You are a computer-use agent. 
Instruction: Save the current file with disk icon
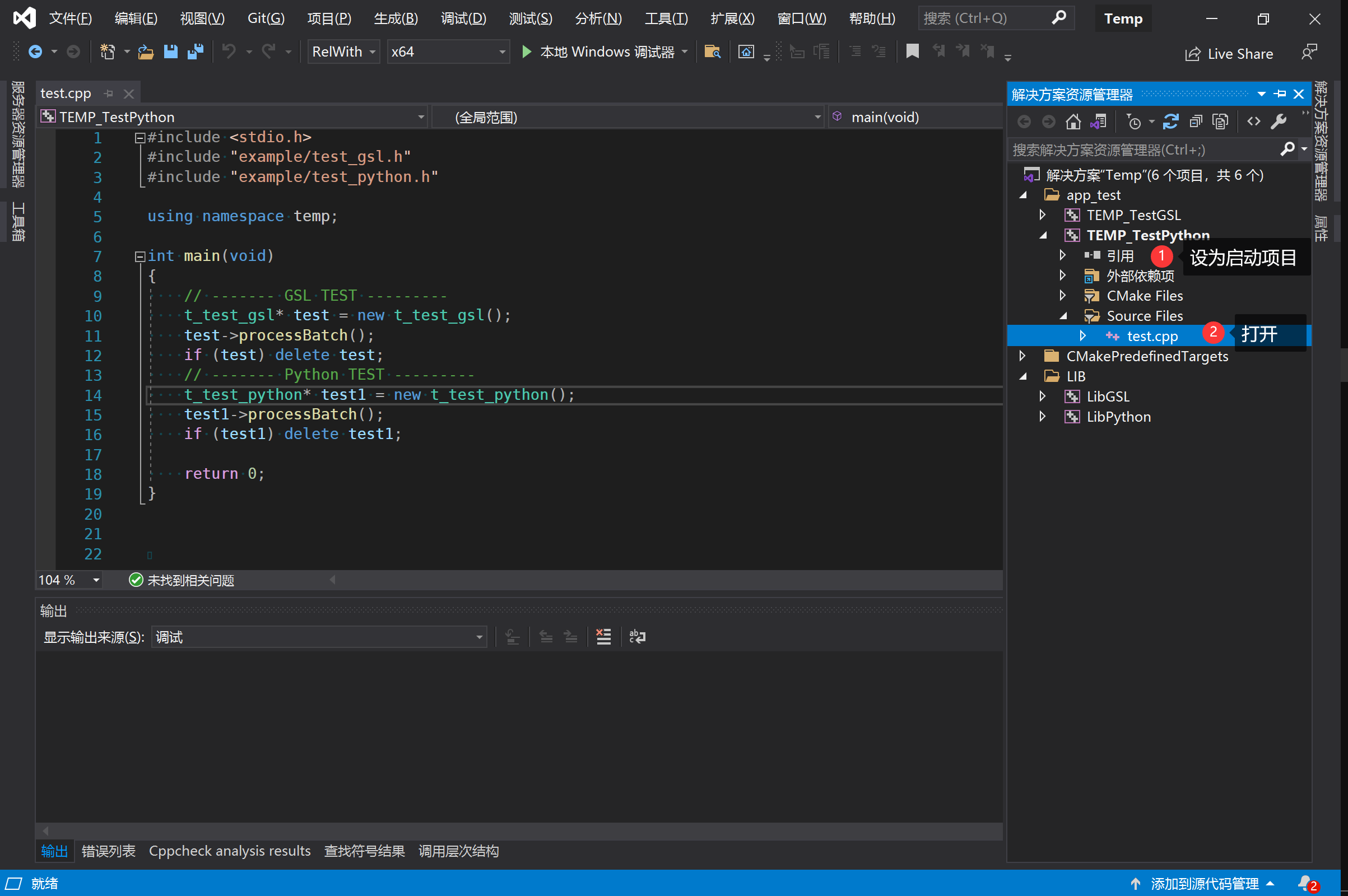tap(170, 52)
